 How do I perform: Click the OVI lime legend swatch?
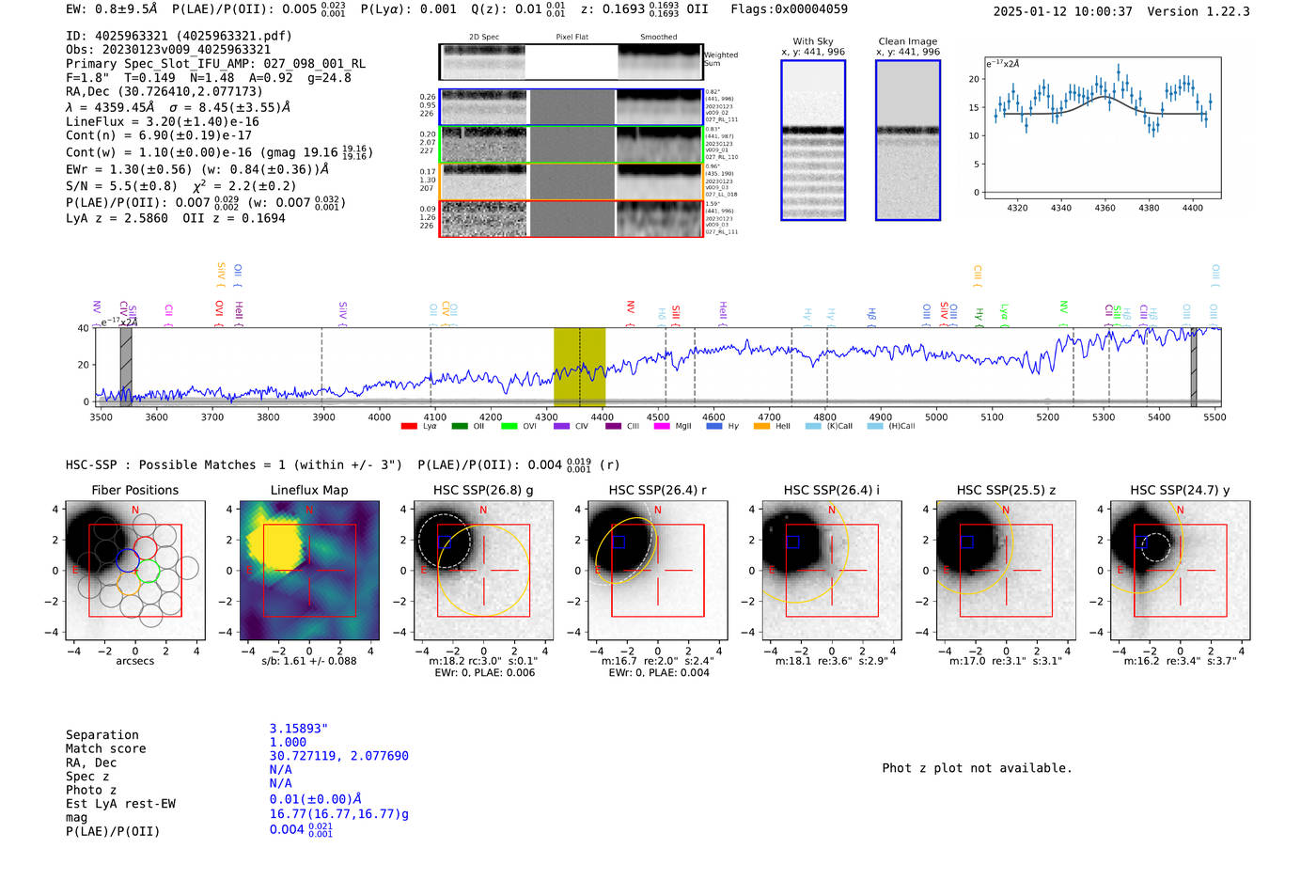click(x=509, y=427)
